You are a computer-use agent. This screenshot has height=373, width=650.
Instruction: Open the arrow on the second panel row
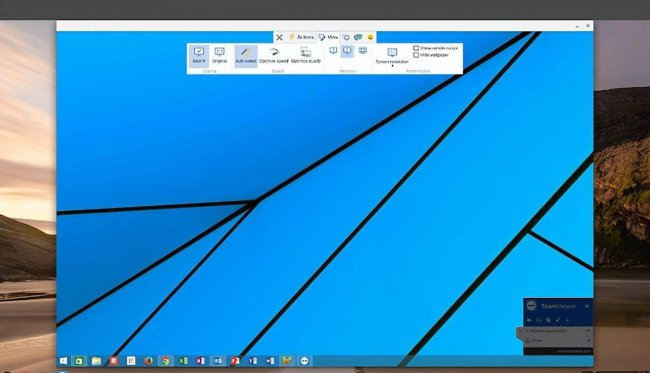click(588, 341)
